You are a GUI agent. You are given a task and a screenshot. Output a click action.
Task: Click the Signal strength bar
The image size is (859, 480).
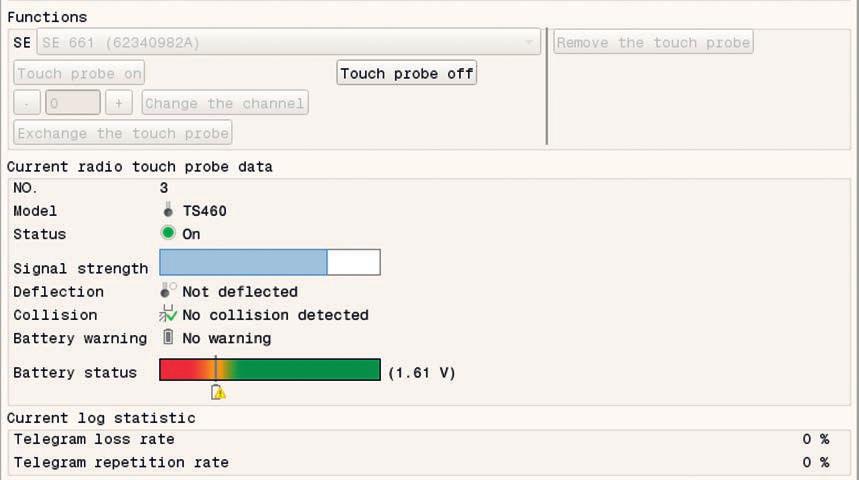pyautogui.click(x=270, y=262)
